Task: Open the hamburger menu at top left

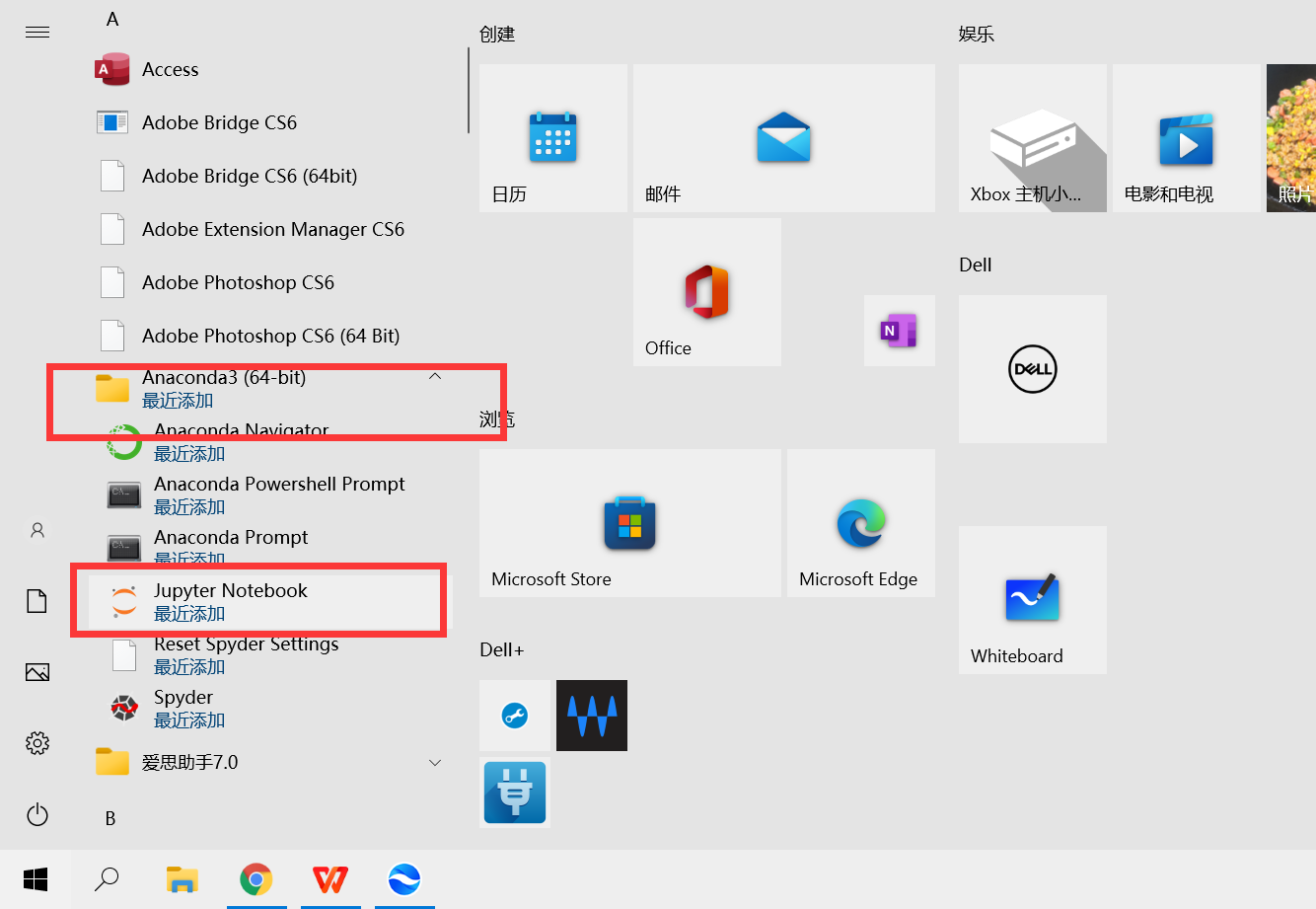Action: pyautogui.click(x=37, y=33)
